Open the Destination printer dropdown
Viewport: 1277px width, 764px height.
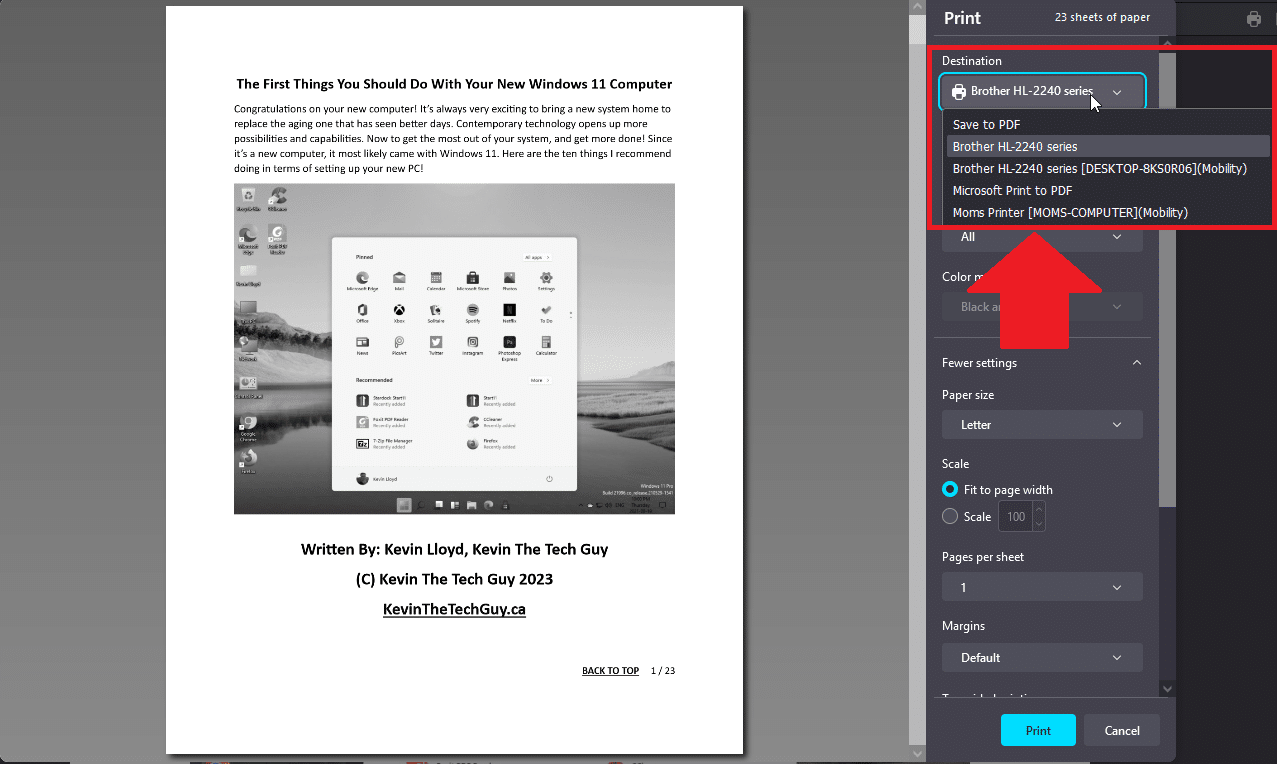[1042, 91]
